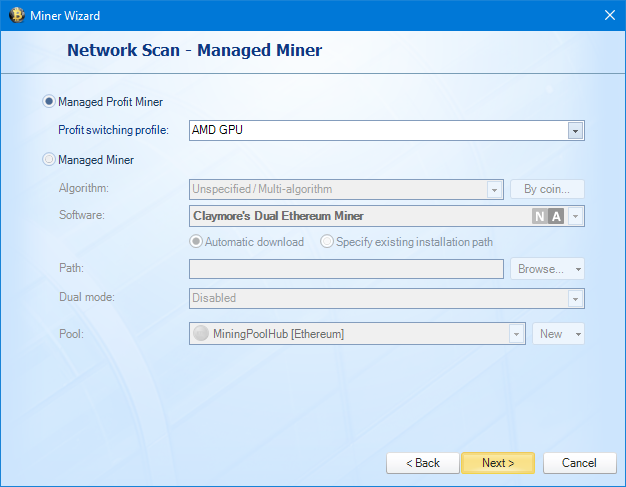This screenshot has height=487, width=626.
Task: Click the Browse... button label
Action: pyautogui.click(x=541, y=269)
